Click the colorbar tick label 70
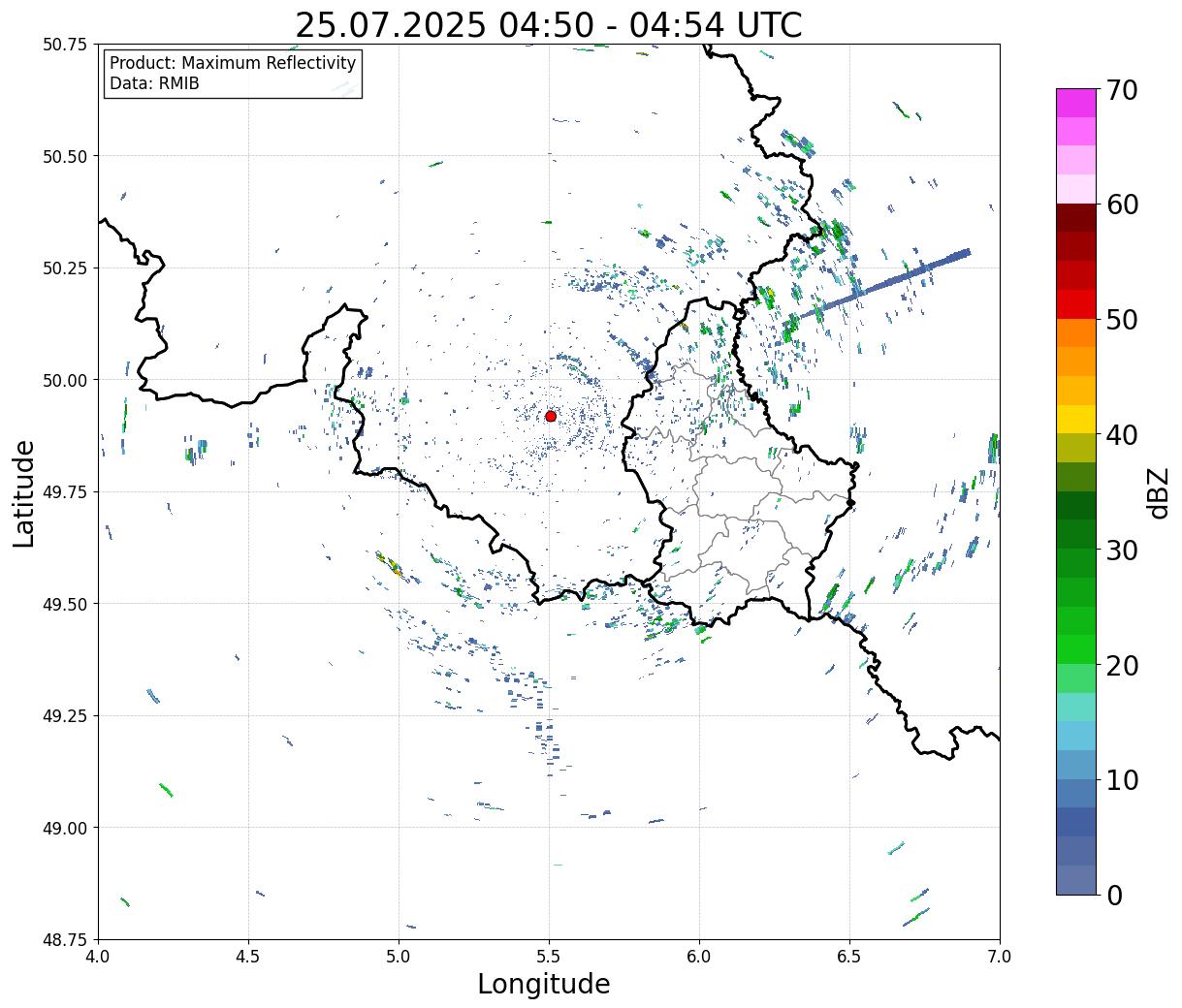The width and height of the screenshot is (1182, 1008). 1121,90
